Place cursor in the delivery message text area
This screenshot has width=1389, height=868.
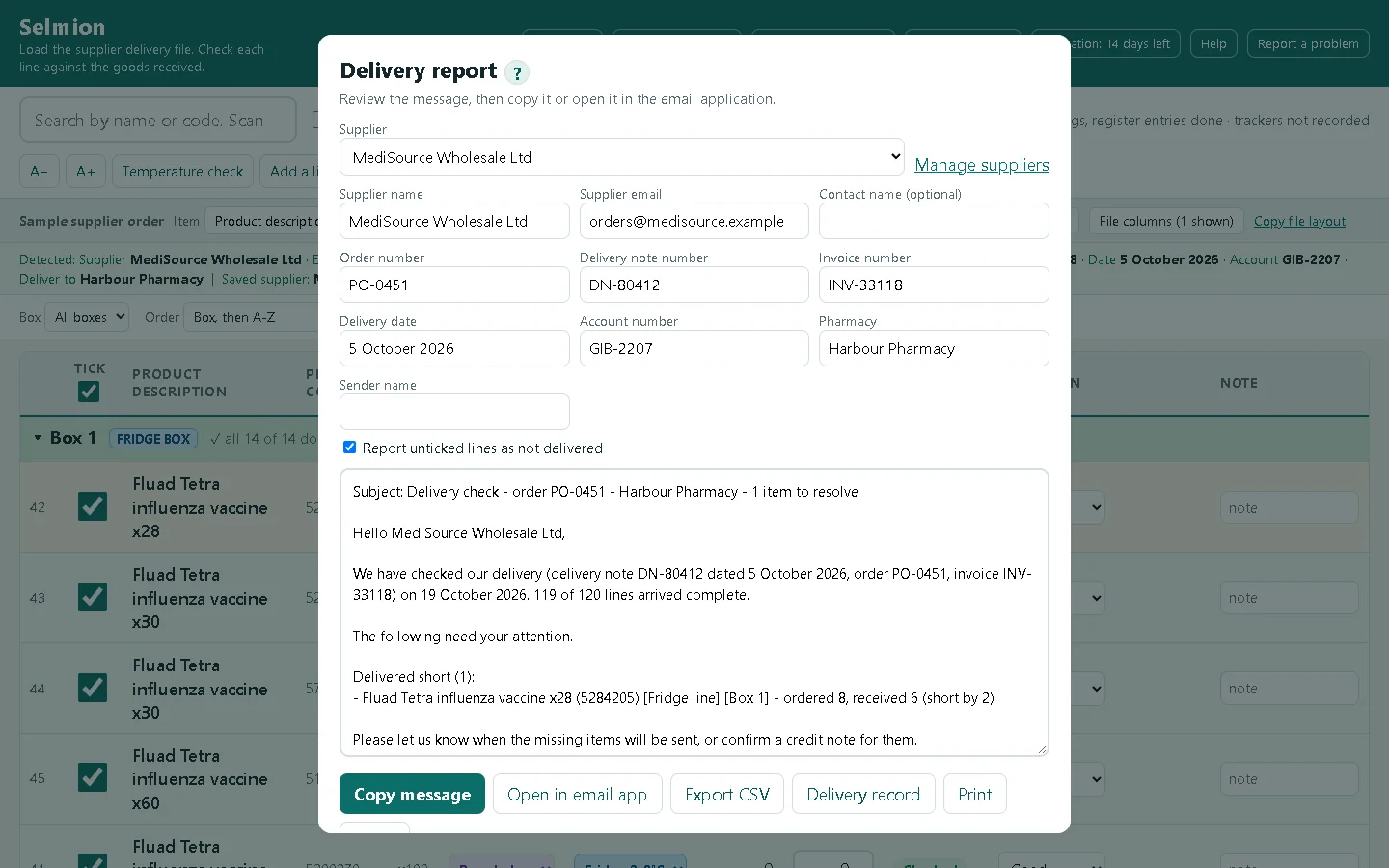pyautogui.click(x=694, y=612)
